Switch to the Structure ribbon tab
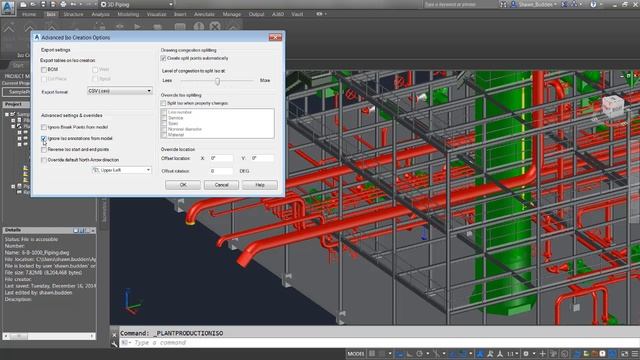 (73, 14)
